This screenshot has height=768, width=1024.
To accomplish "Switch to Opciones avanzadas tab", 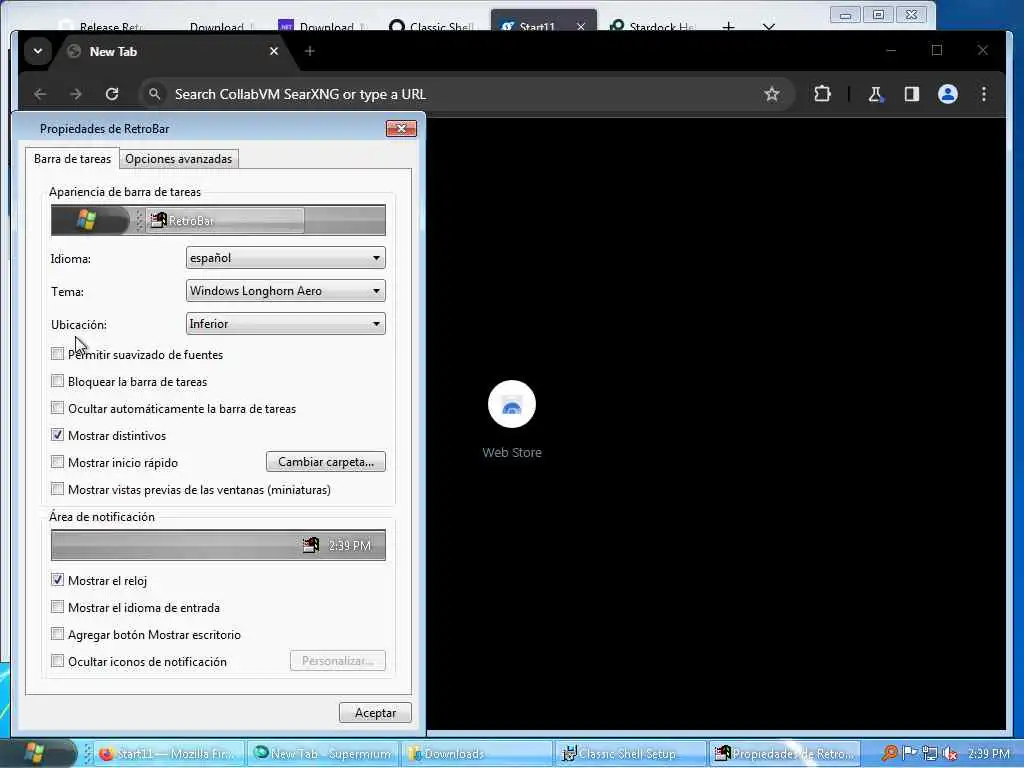I will (178, 159).
